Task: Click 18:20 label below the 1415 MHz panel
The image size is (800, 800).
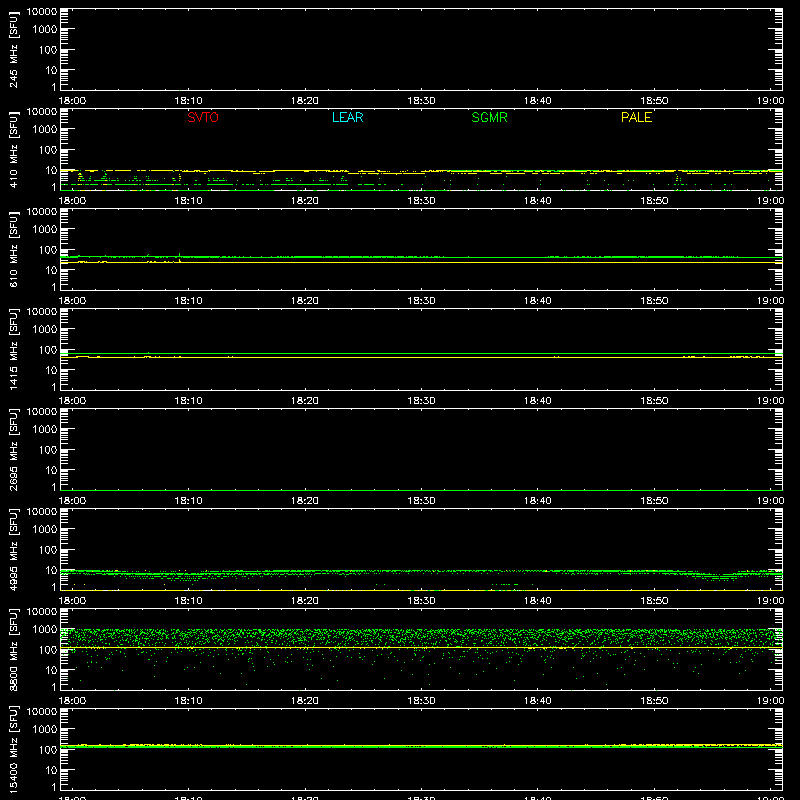Action: pos(305,401)
